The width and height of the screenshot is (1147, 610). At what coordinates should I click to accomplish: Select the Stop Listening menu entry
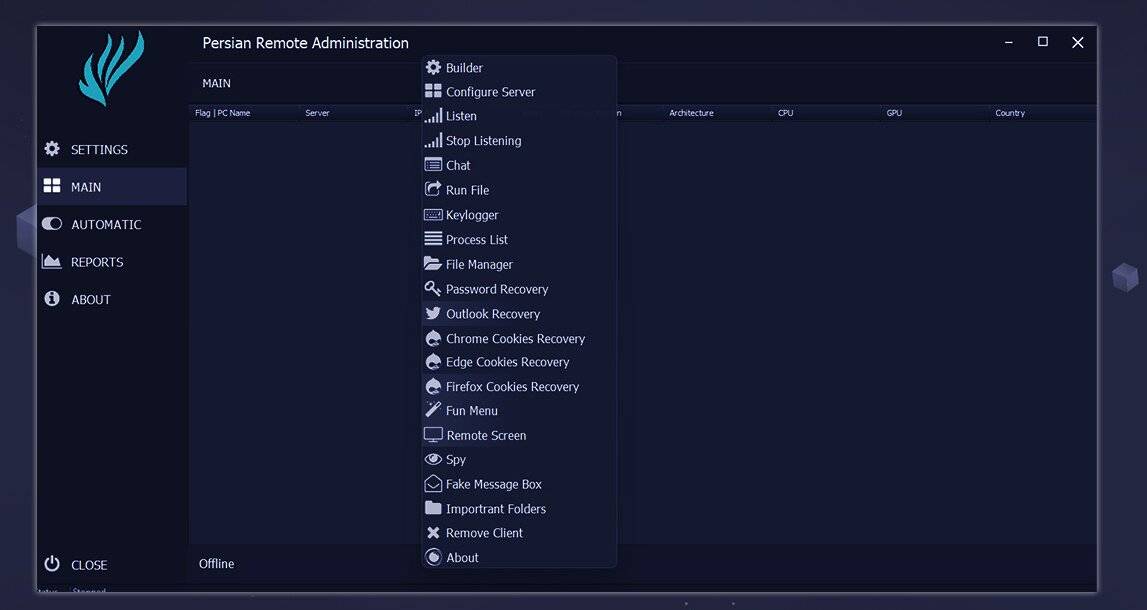pos(519,140)
